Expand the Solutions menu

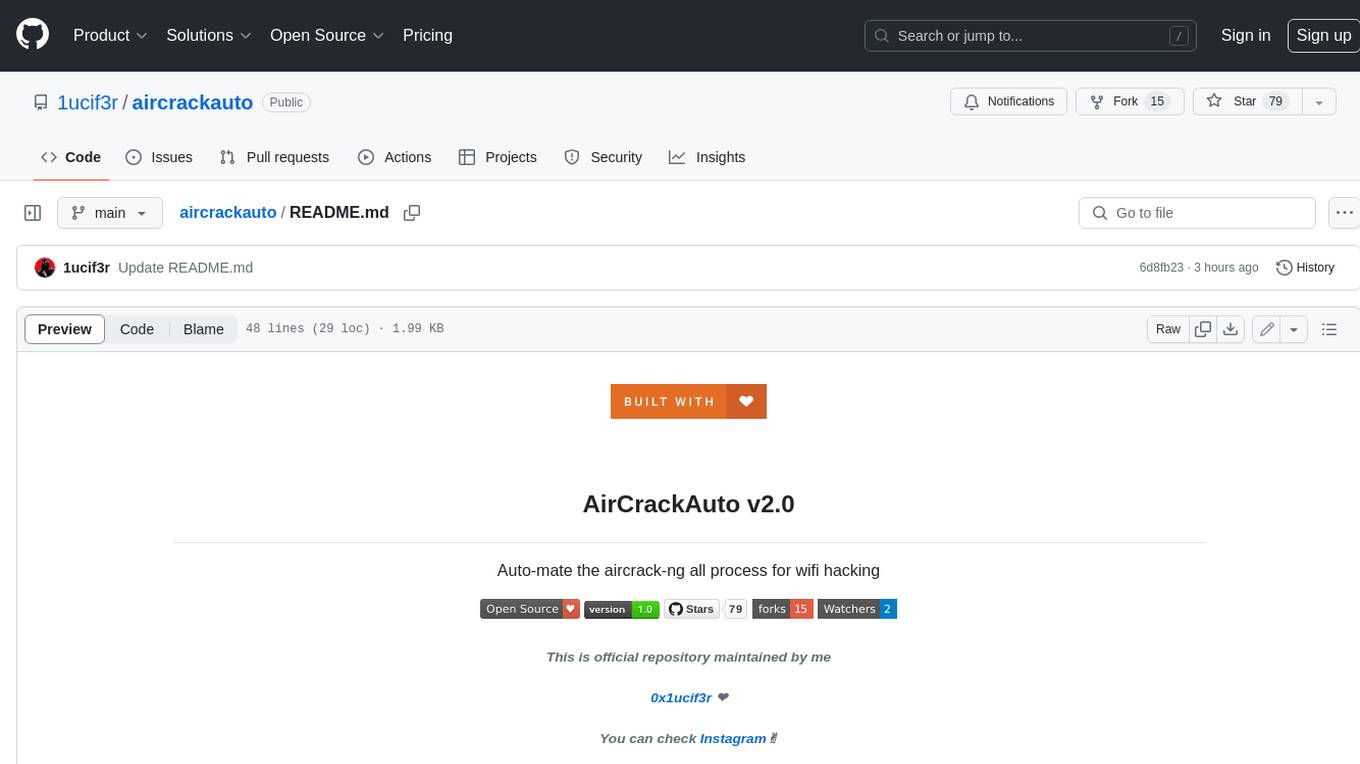209,35
